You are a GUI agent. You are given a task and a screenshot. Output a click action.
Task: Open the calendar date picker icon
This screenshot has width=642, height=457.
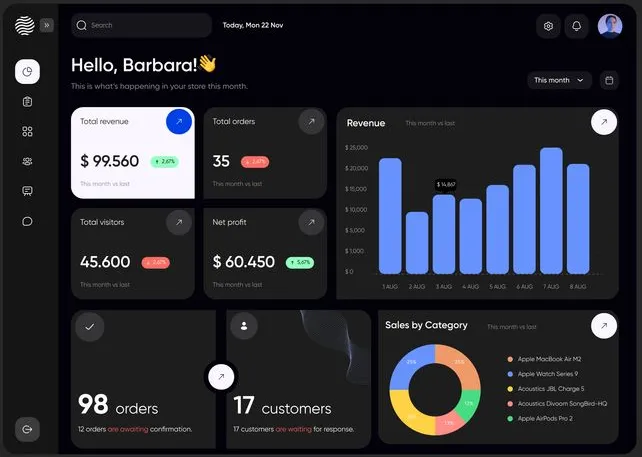(x=609, y=80)
